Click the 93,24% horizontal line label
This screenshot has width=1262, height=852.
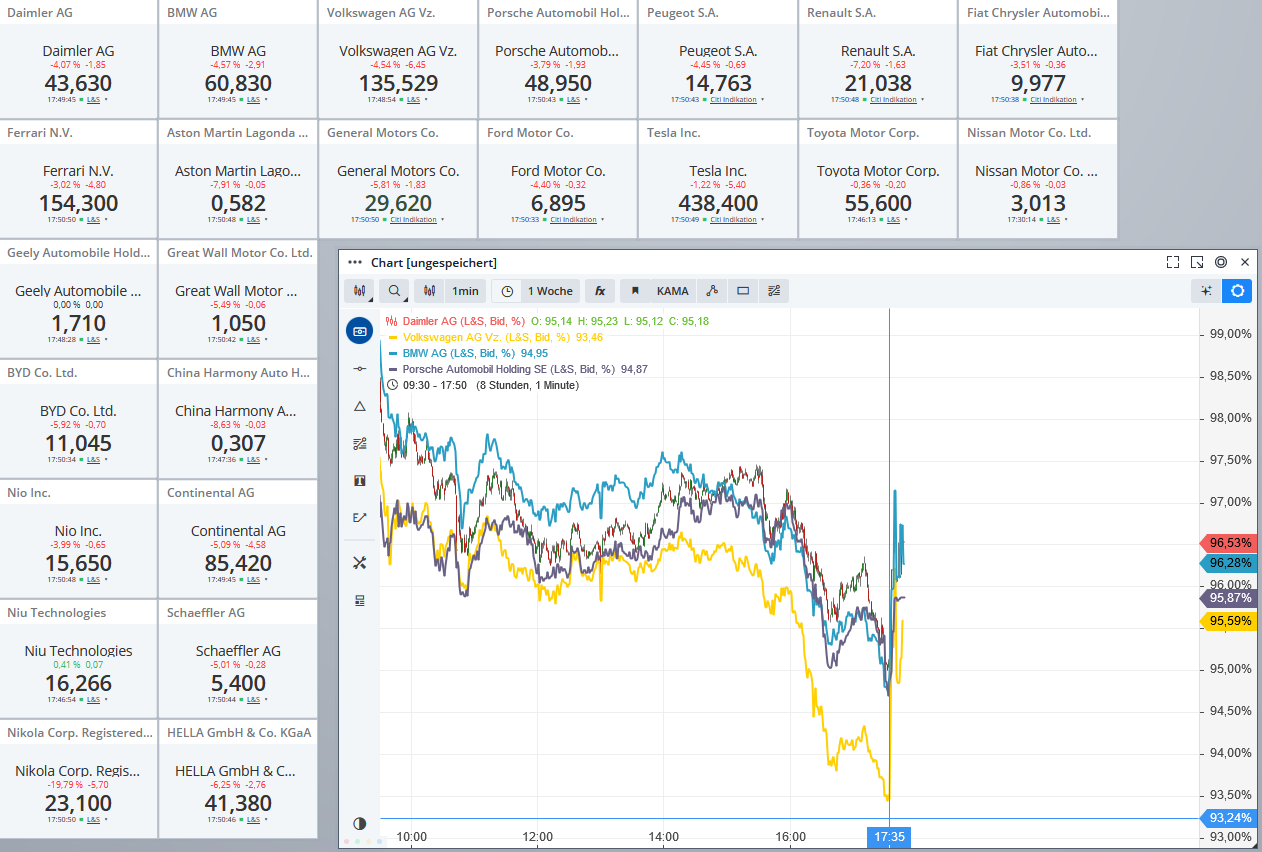(1229, 818)
